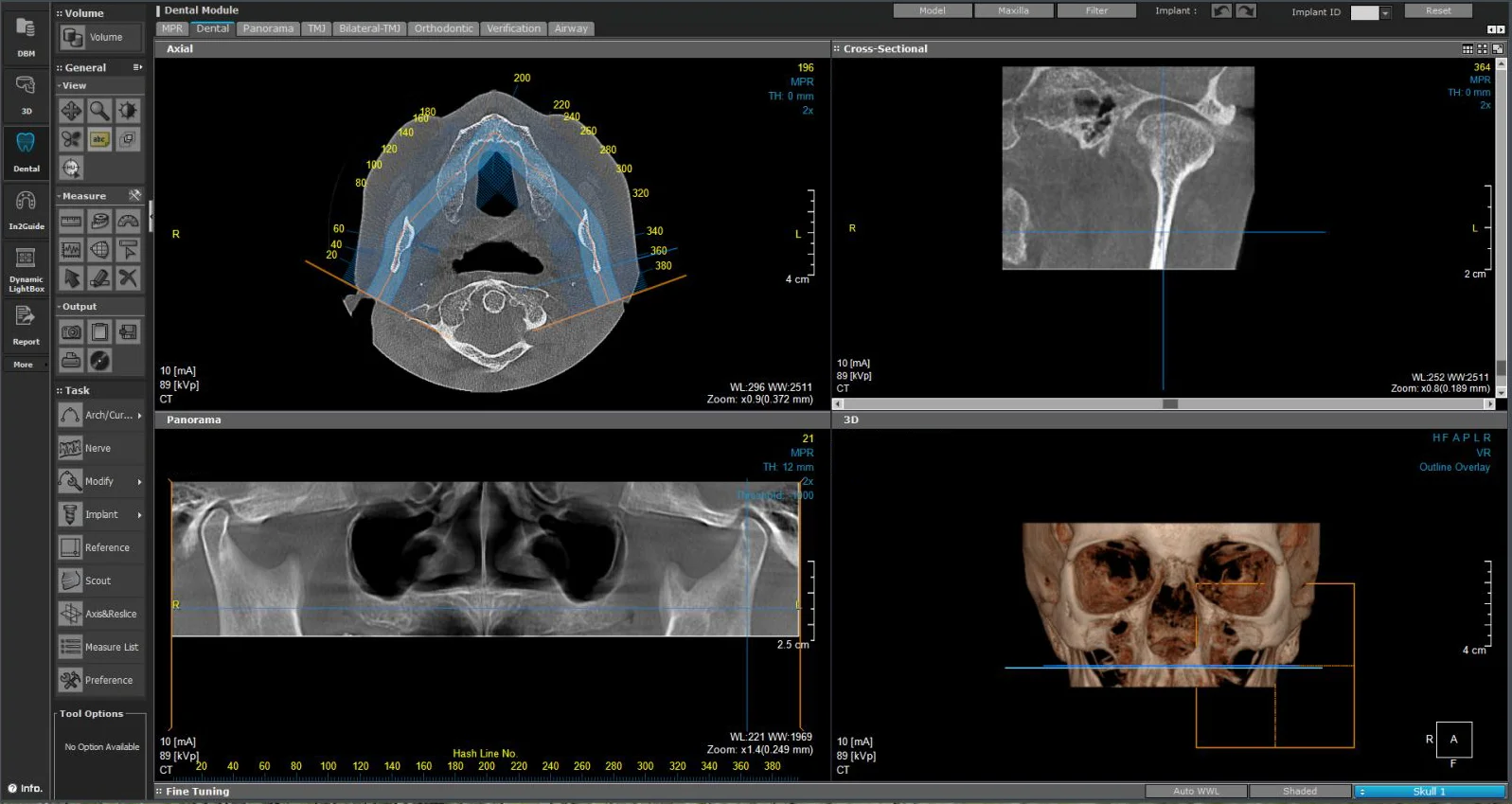Click the Cross-Sectional horizontal scrollbar thumb
The height and width of the screenshot is (804, 1512).
click(x=1170, y=403)
